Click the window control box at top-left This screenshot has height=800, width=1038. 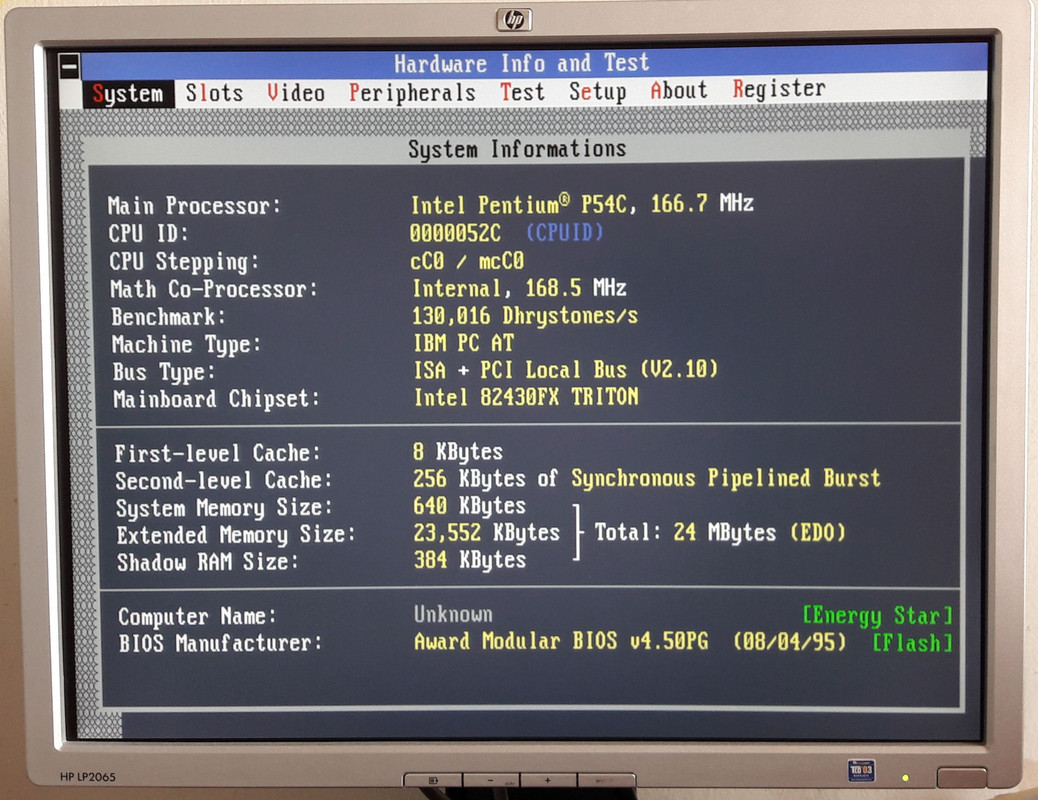coord(69,66)
